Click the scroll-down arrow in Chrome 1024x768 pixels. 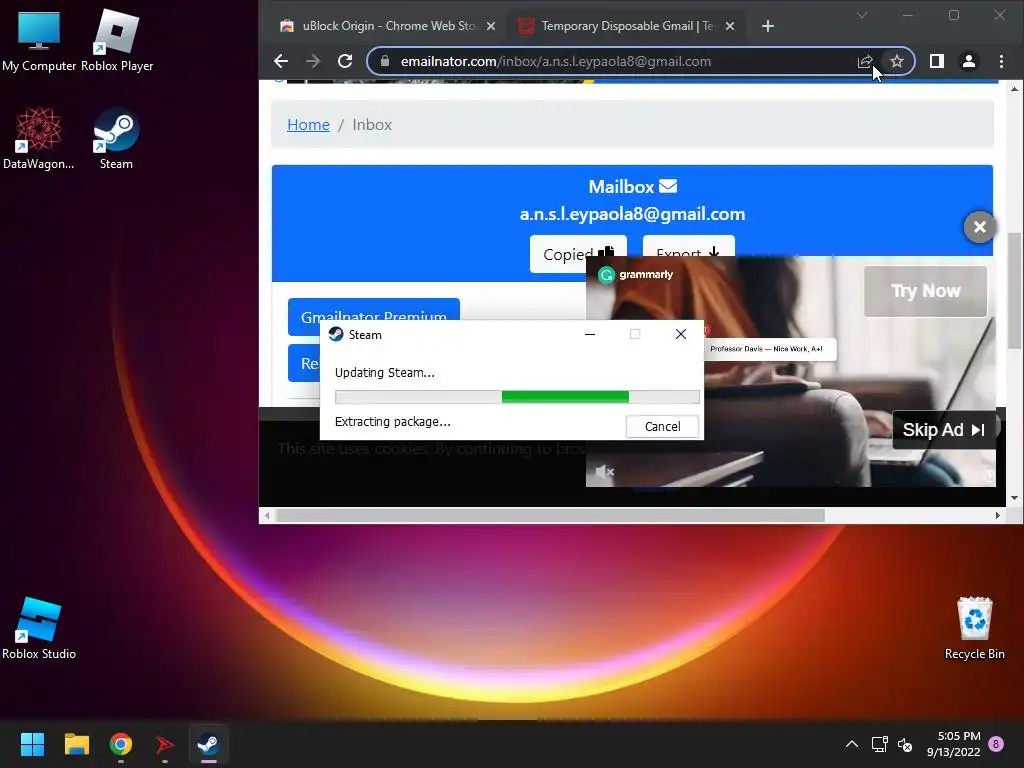(1014, 498)
